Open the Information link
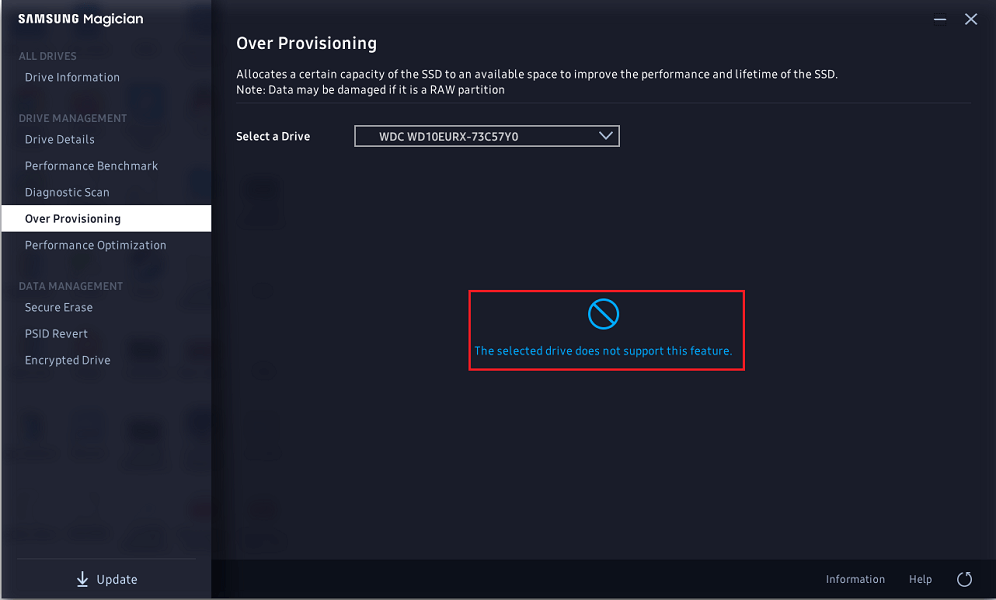 click(855, 579)
